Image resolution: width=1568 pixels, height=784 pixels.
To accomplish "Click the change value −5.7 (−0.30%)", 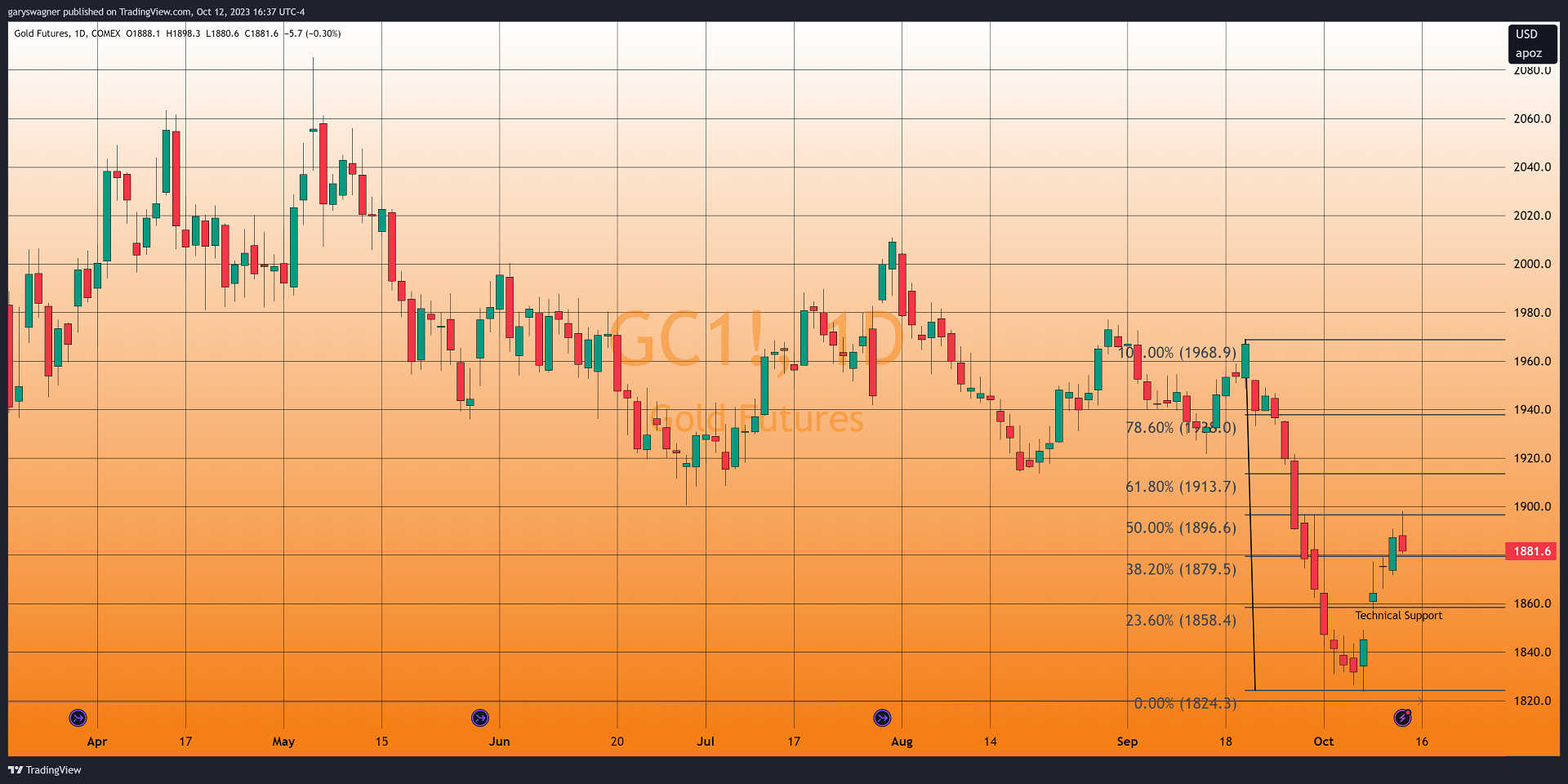I will [313, 33].
